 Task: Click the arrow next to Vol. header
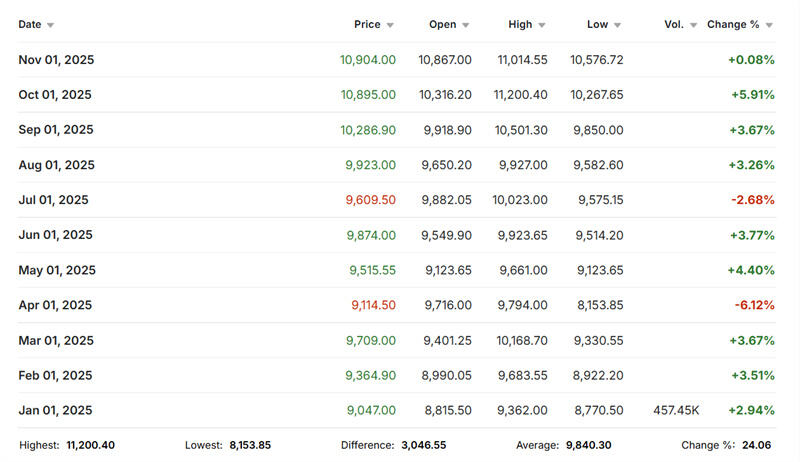click(693, 25)
